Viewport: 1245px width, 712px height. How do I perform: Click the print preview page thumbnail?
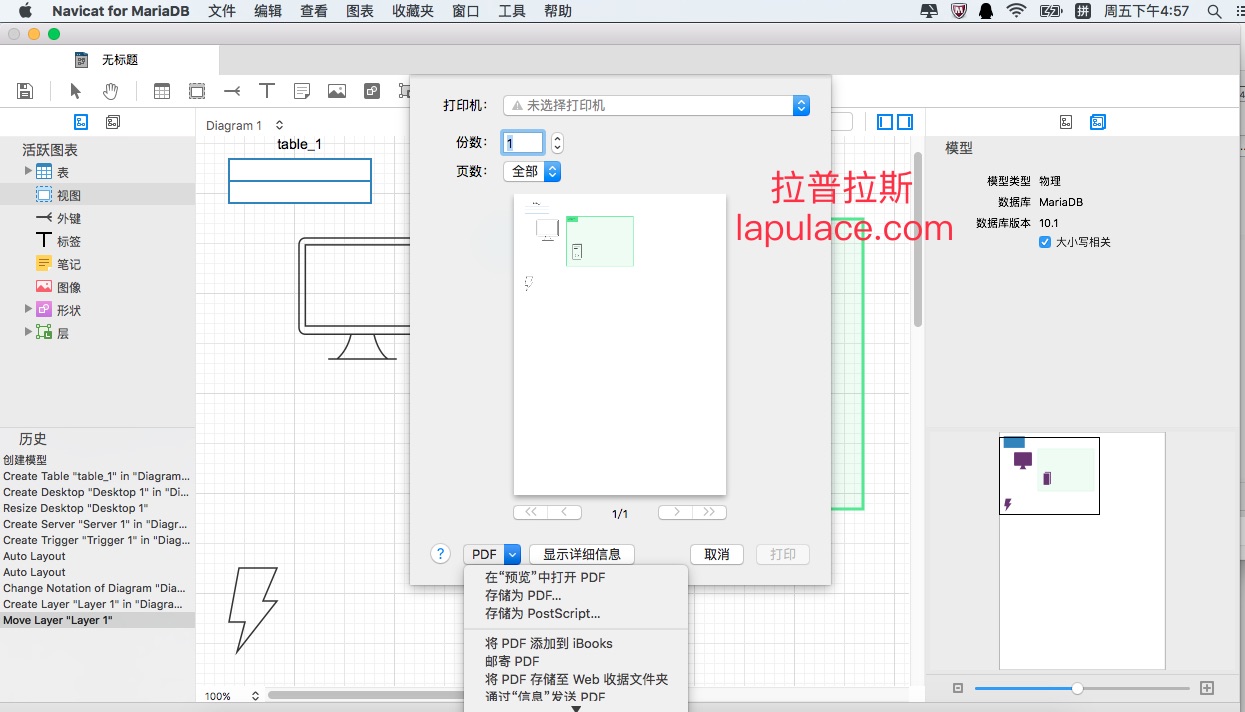click(620, 344)
